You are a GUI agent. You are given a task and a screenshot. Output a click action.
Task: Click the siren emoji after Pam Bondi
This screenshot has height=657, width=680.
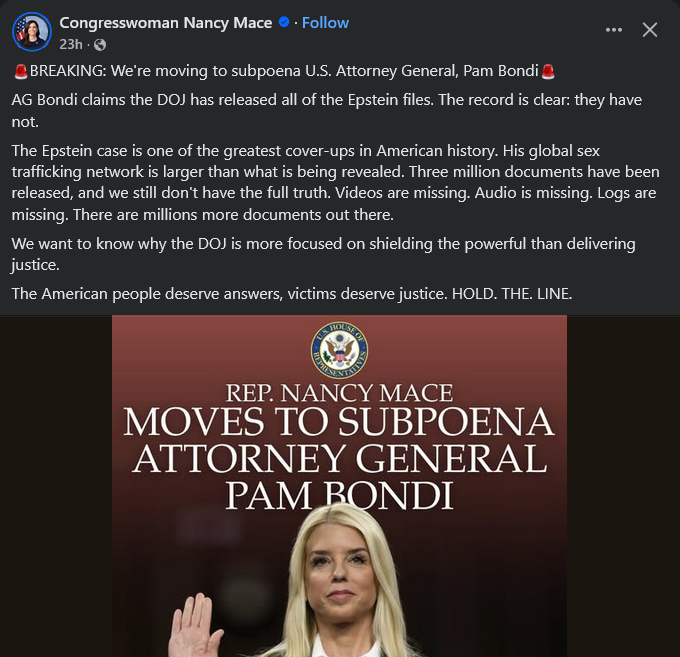[548, 71]
